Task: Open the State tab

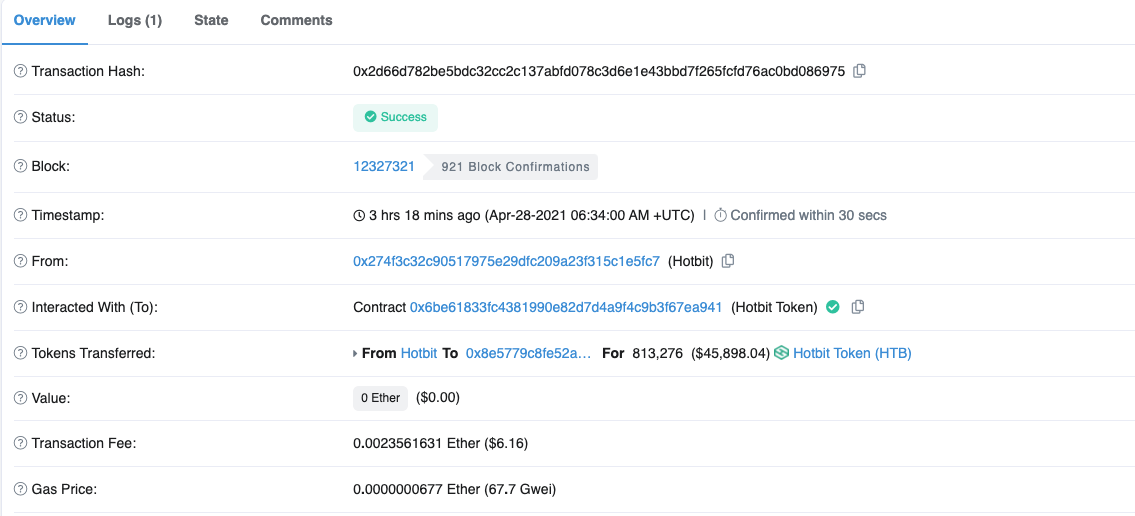Action: point(211,20)
